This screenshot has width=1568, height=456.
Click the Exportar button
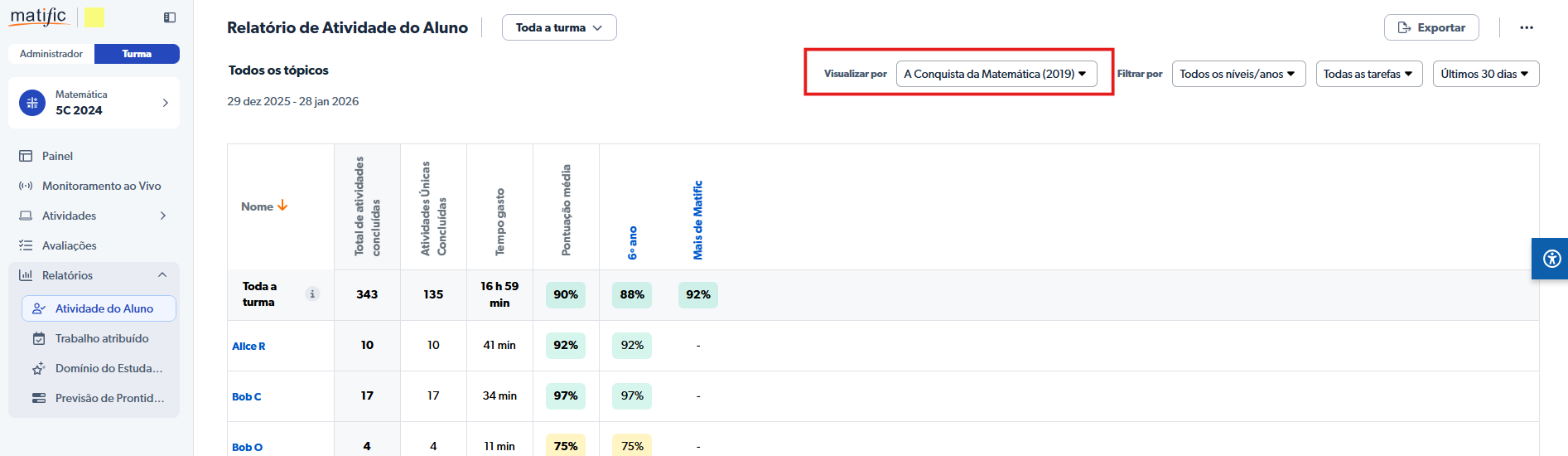tap(1431, 27)
